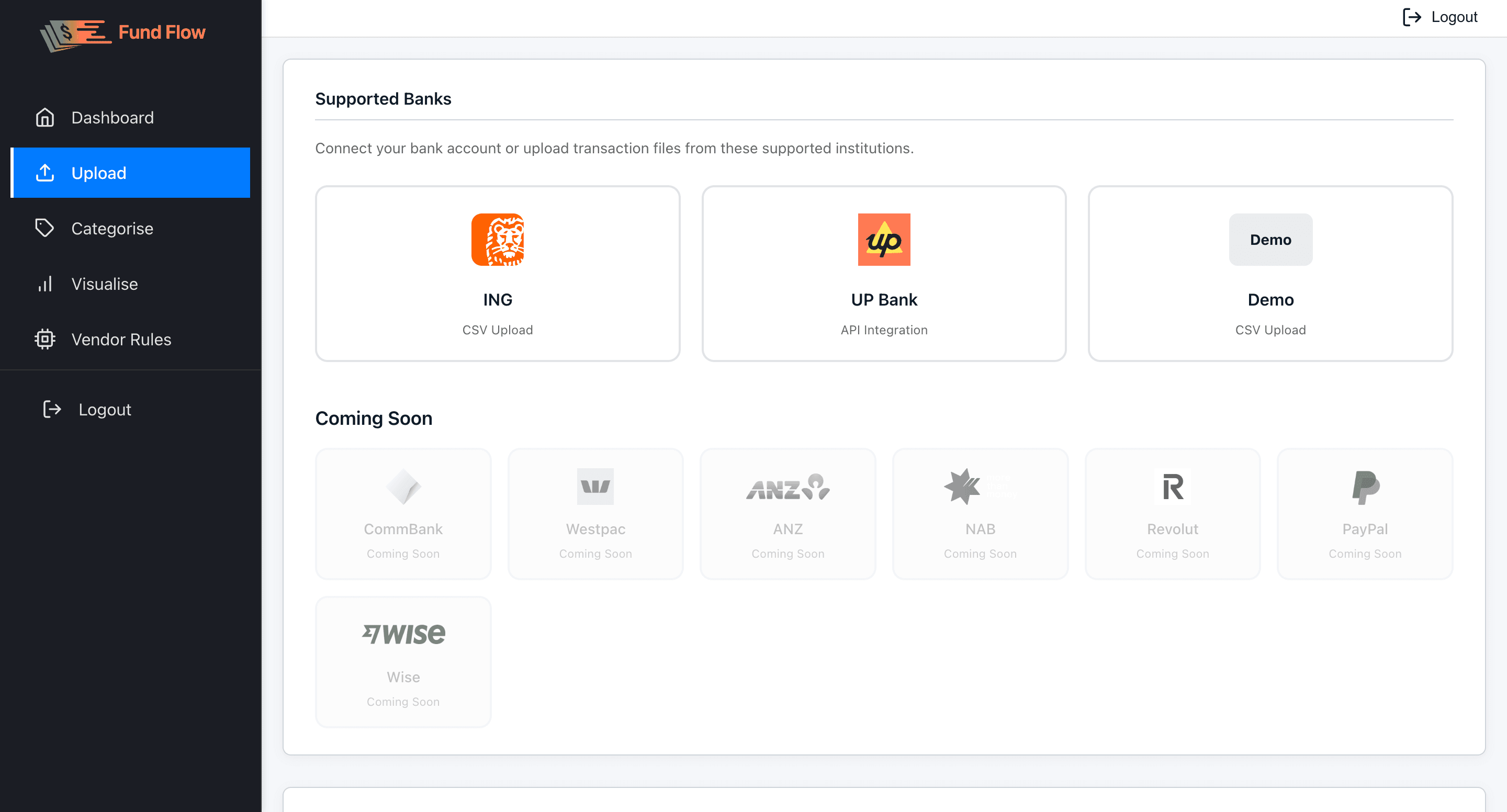Image resolution: width=1507 pixels, height=812 pixels.
Task: Click the Coming Soon section heading
Action: click(x=374, y=418)
